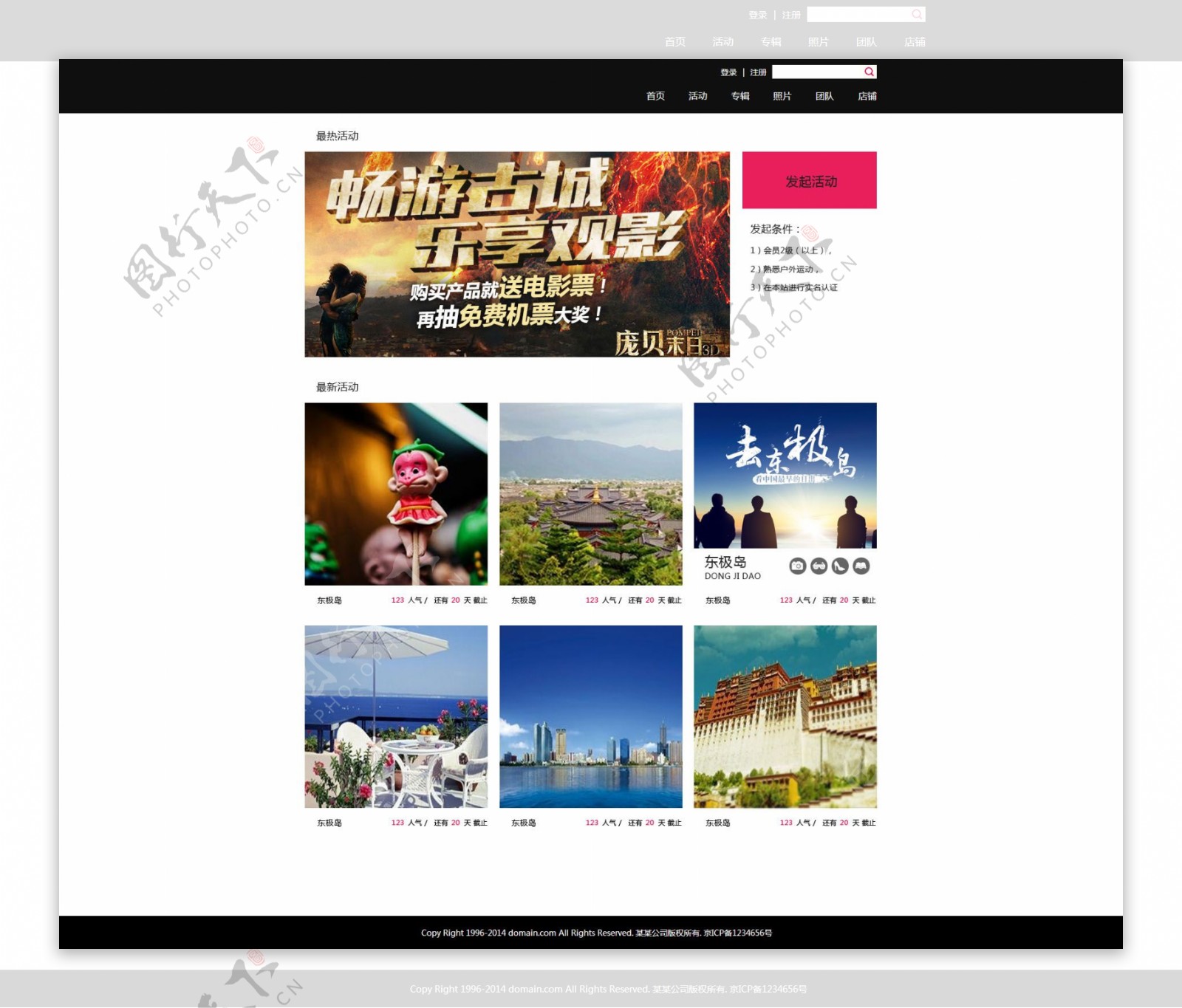Click the Copy Right 1996-2014 footer text in black bar
Viewport: 1182px width, 1008px height.
pos(597,933)
